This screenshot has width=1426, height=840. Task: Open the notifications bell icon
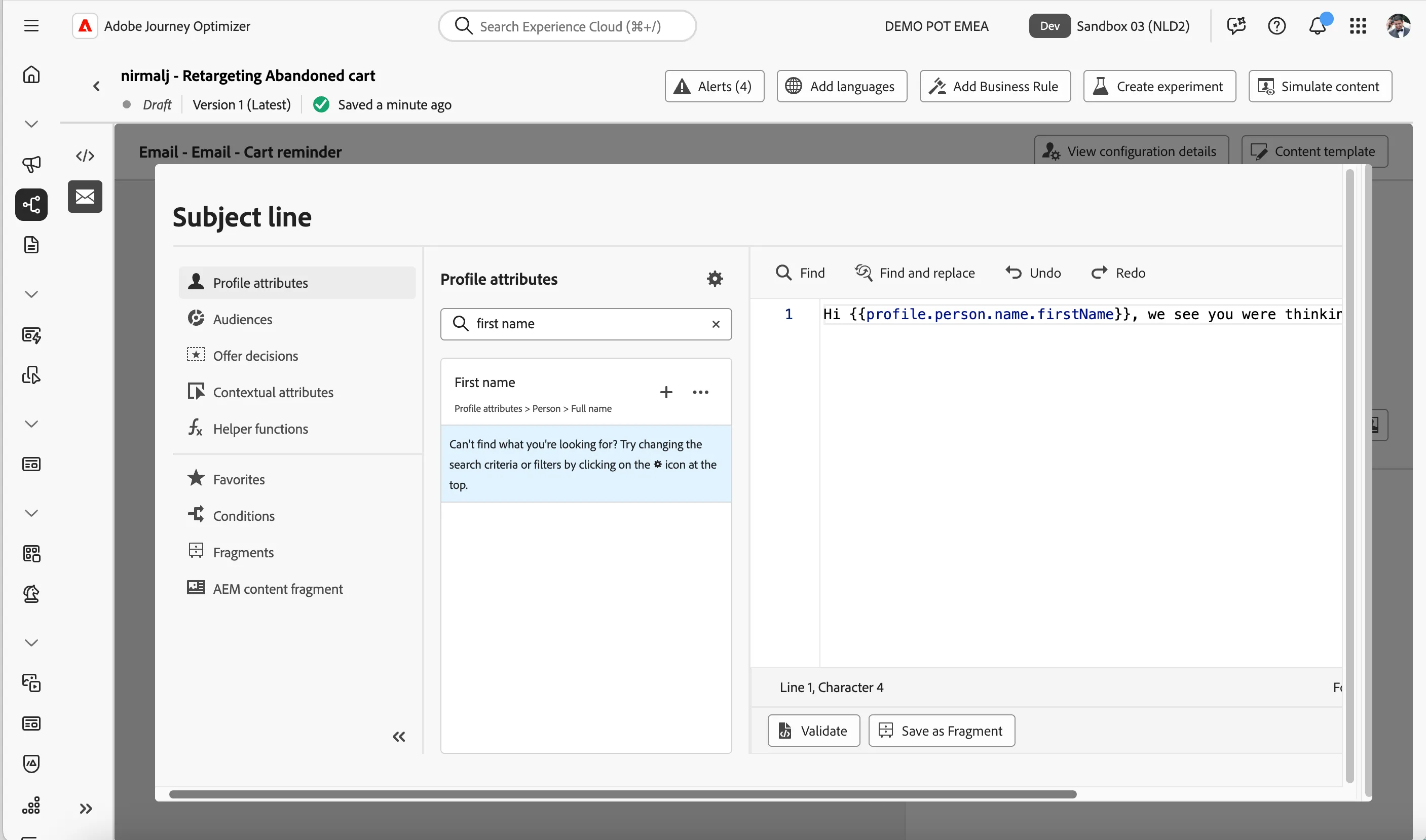point(1318,26)
